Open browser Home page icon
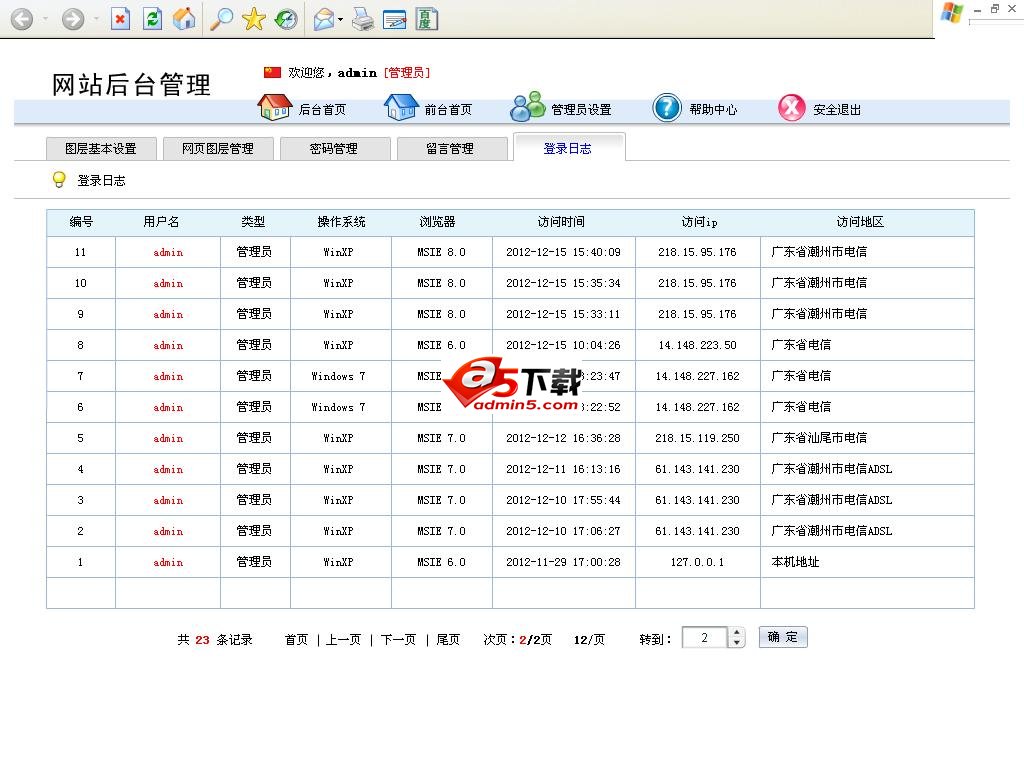The width and height of the screenshot is (1024, 768). tap(184, 19)
